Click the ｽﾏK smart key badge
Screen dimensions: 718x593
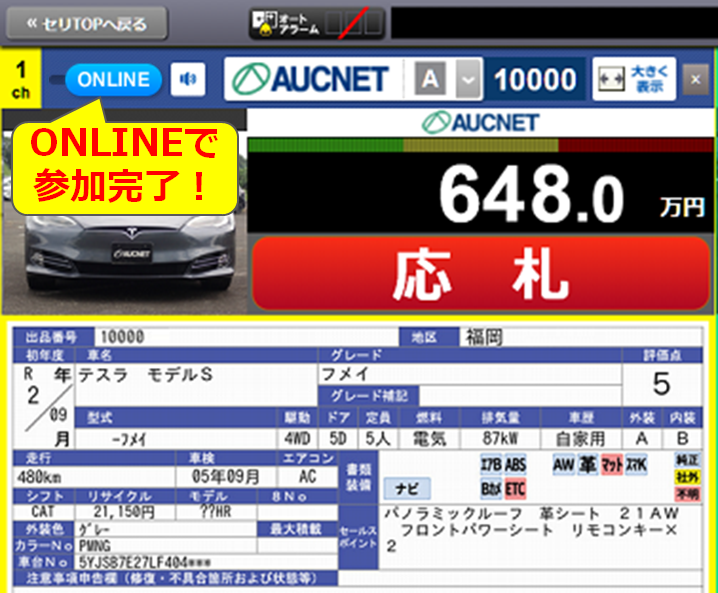pos(636,464)
